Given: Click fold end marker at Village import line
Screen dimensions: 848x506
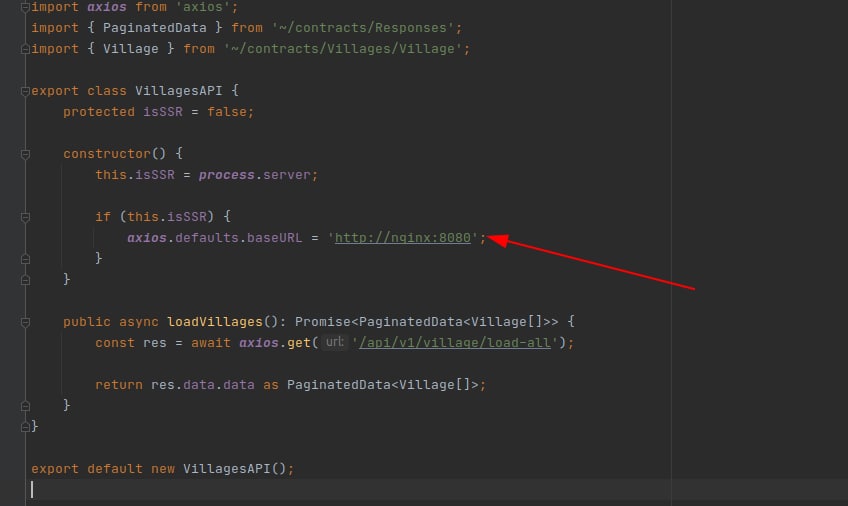Looking at the screenshot, I should (25, 49).
